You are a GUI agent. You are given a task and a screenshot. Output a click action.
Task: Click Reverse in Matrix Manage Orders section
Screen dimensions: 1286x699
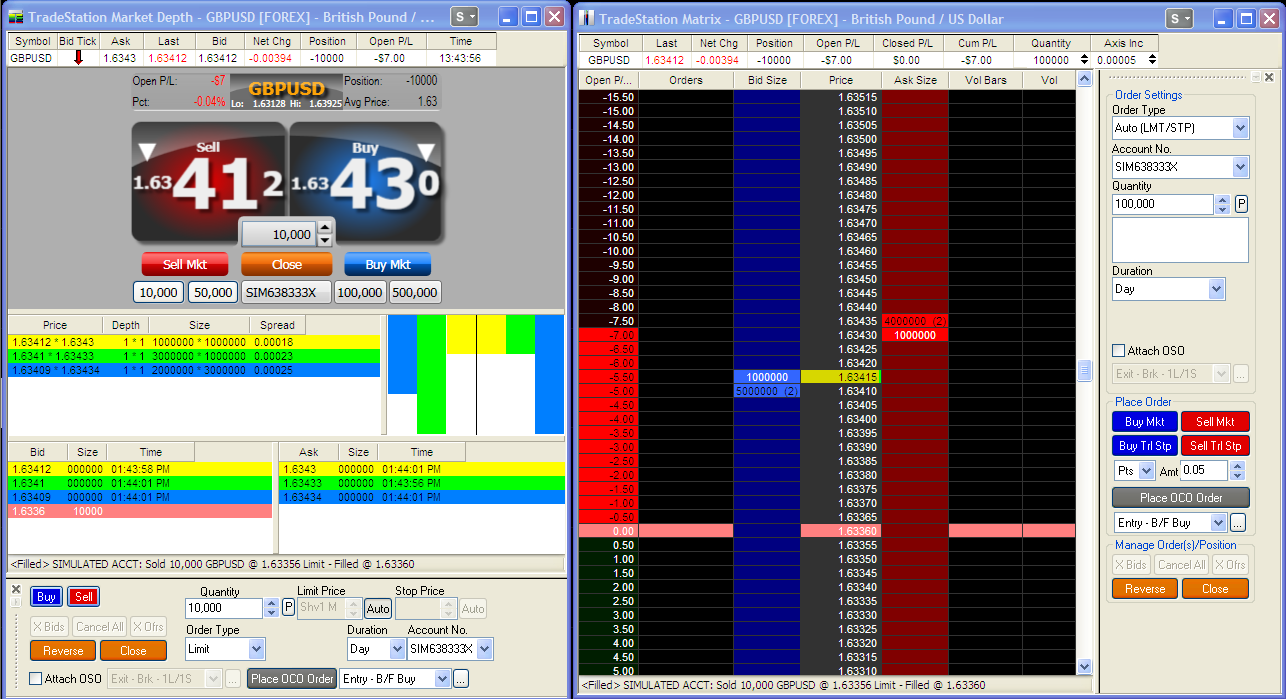pyautogui.click(x=1145, y=588)
